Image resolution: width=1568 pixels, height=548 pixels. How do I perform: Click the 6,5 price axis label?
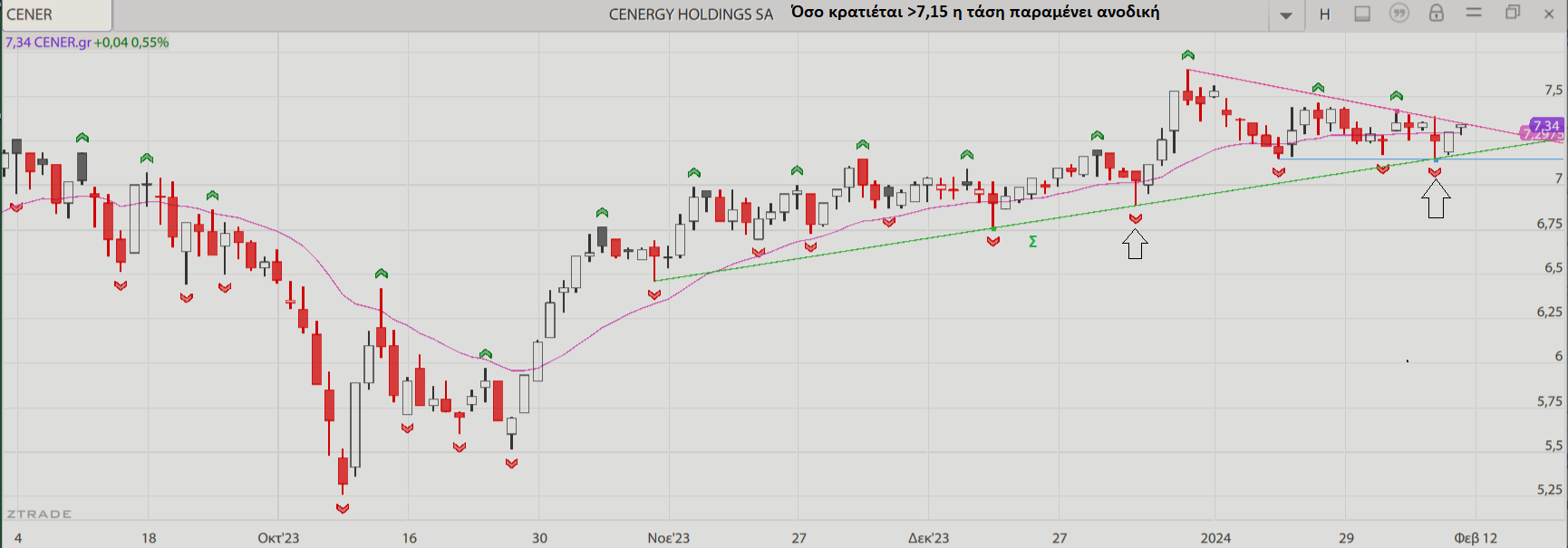coord(1553,268)
